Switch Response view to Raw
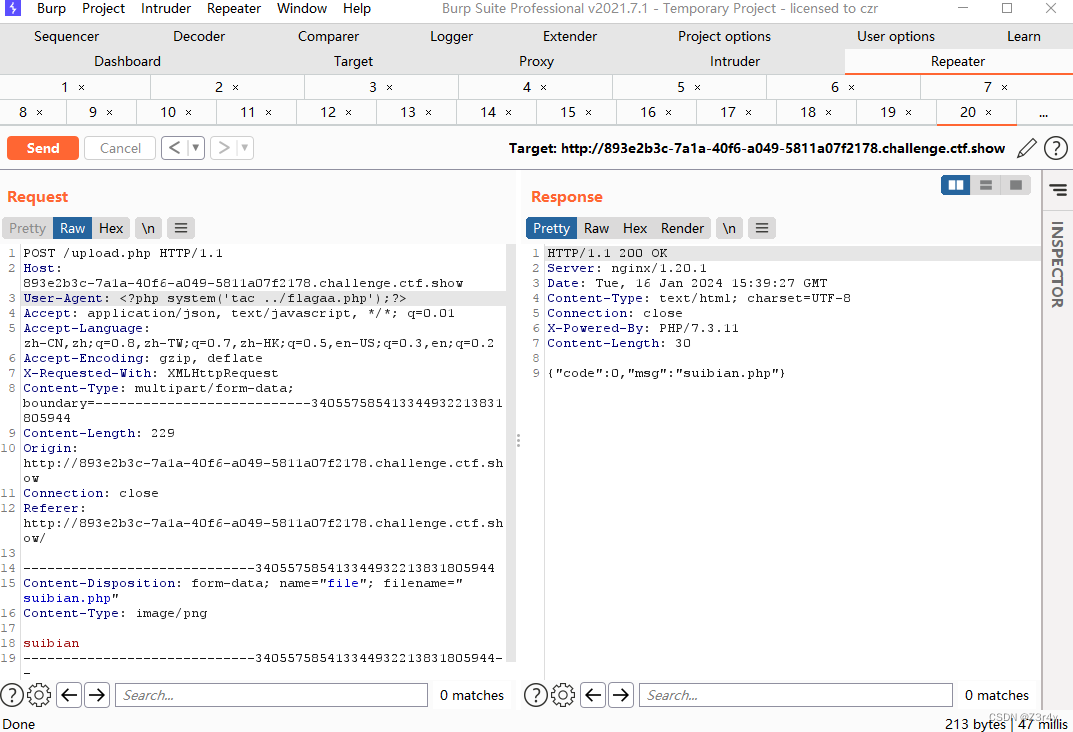The image size is (1073, 732). click(x=596, y=228)
